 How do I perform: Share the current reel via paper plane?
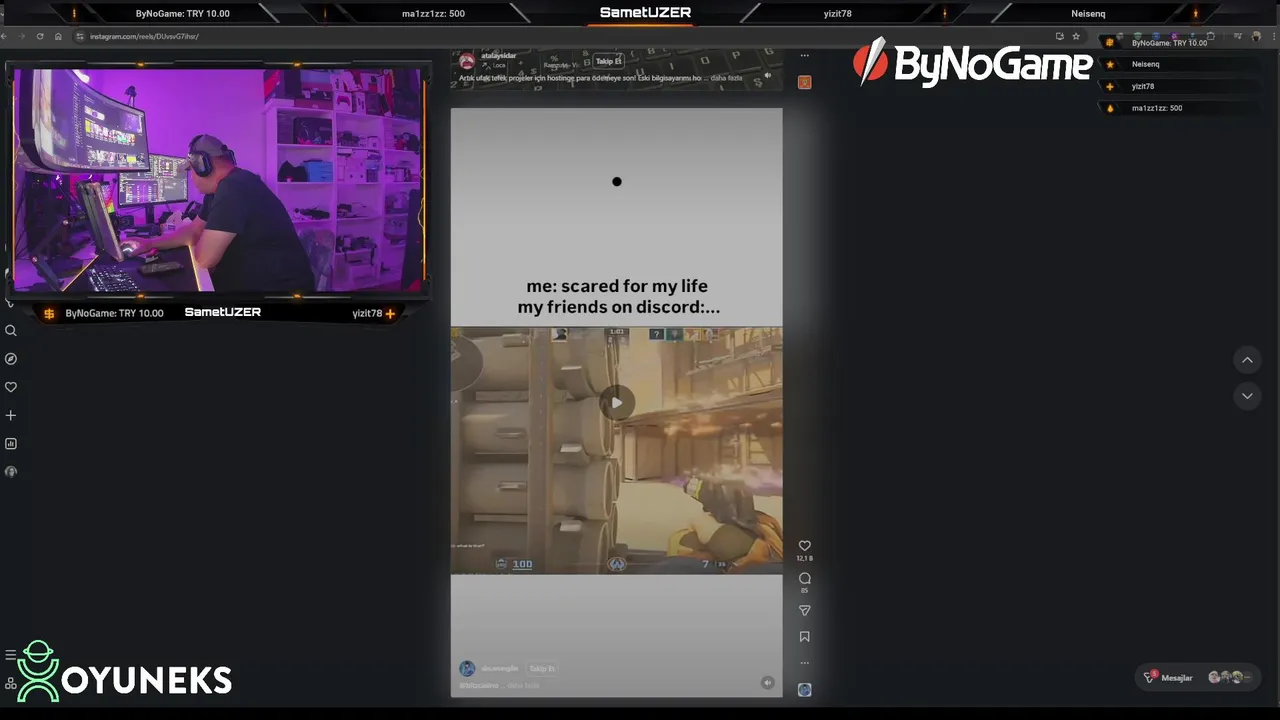point(804,610)
